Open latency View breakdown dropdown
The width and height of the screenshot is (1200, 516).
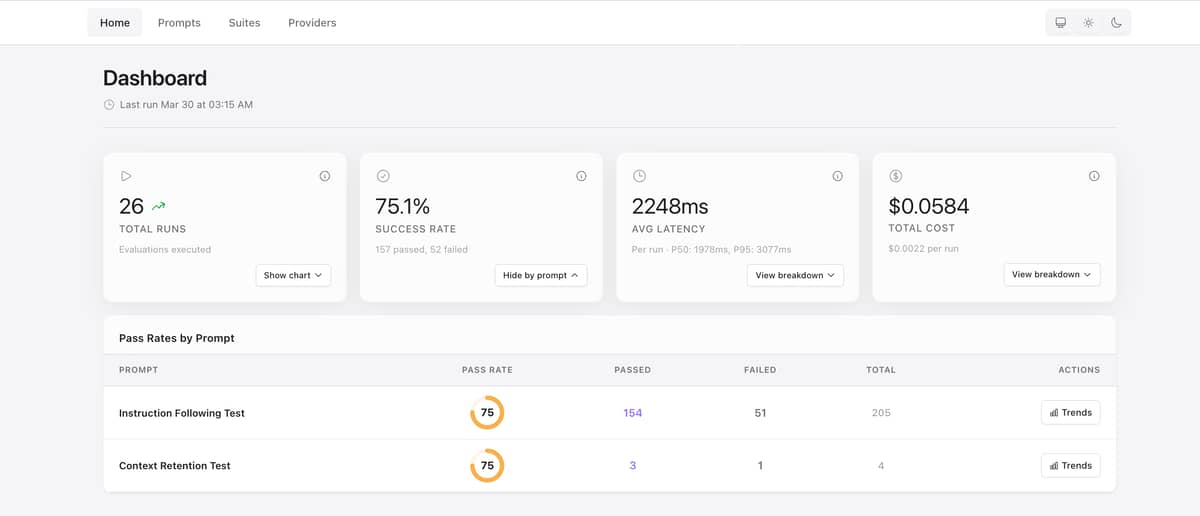[795, 275]
